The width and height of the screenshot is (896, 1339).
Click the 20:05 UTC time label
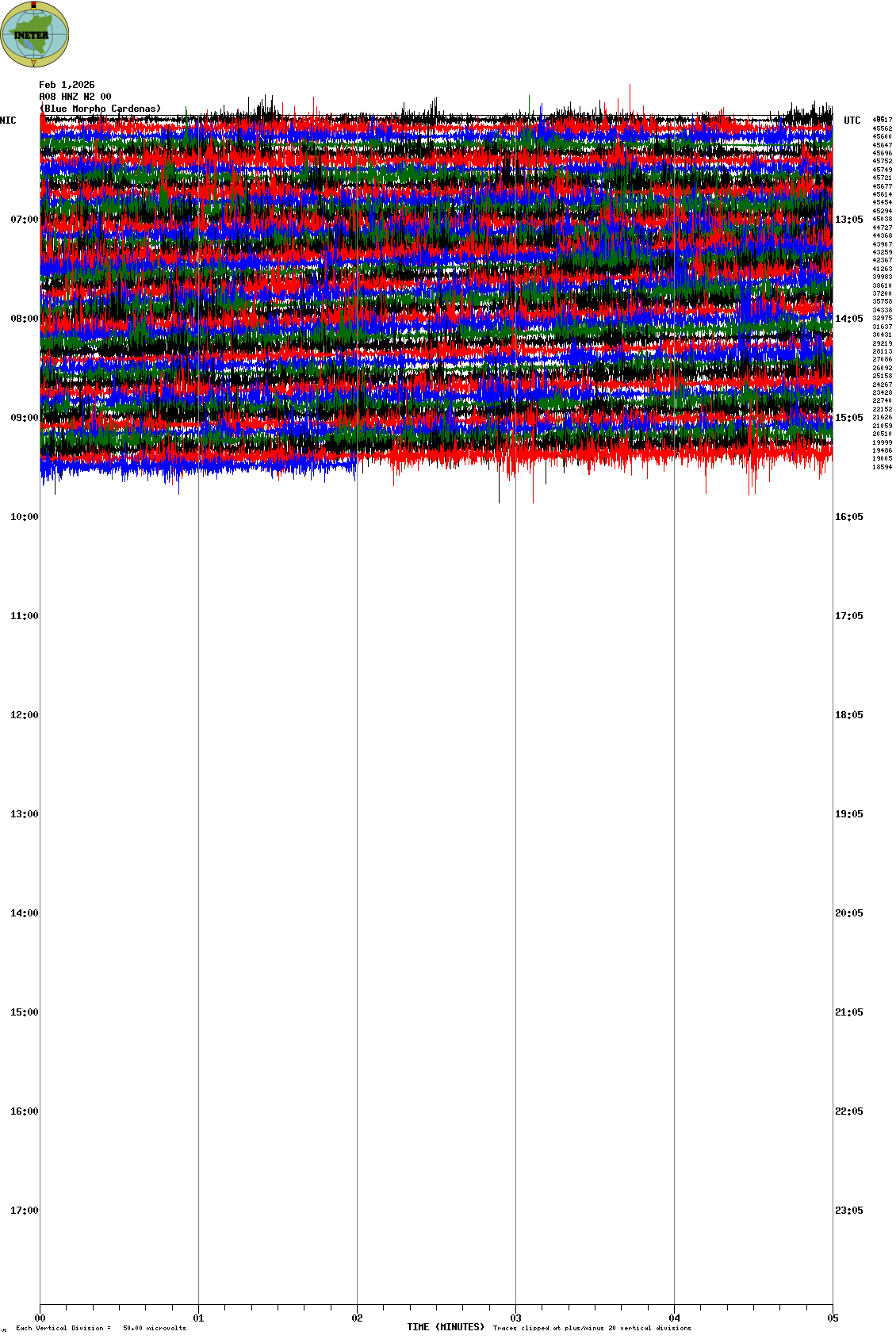(x=848, y=913)
